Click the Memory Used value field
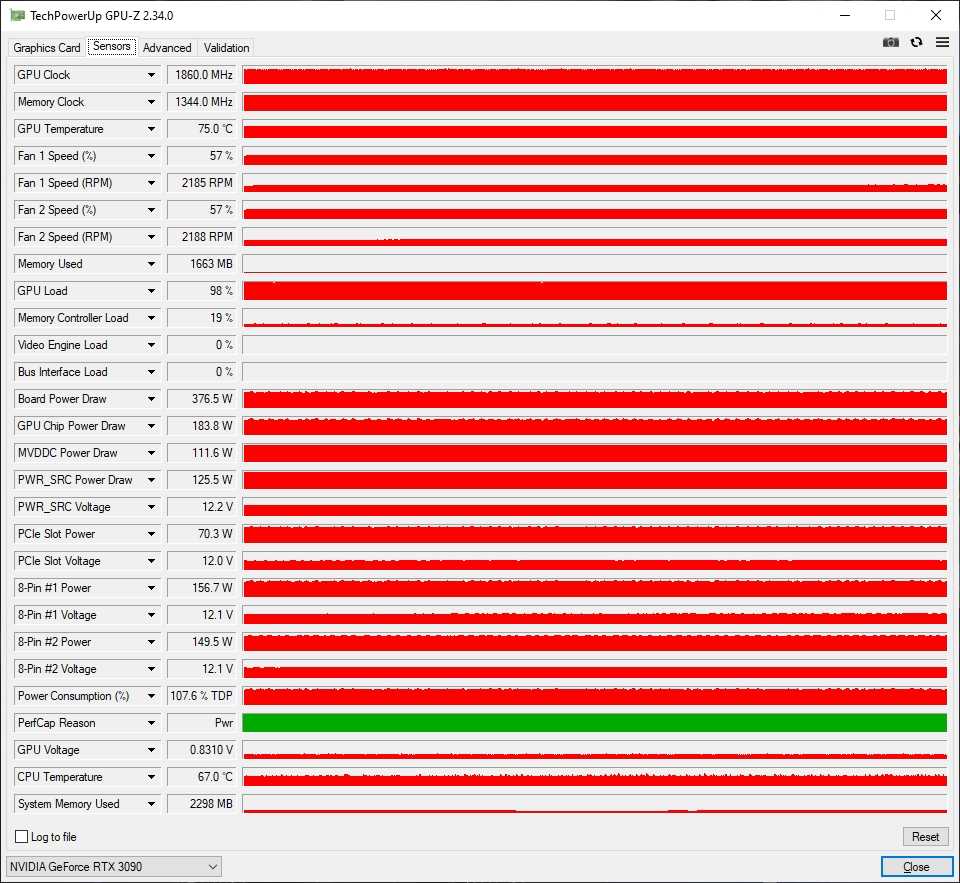Screen dimensions: 960x883 point(201,264)
